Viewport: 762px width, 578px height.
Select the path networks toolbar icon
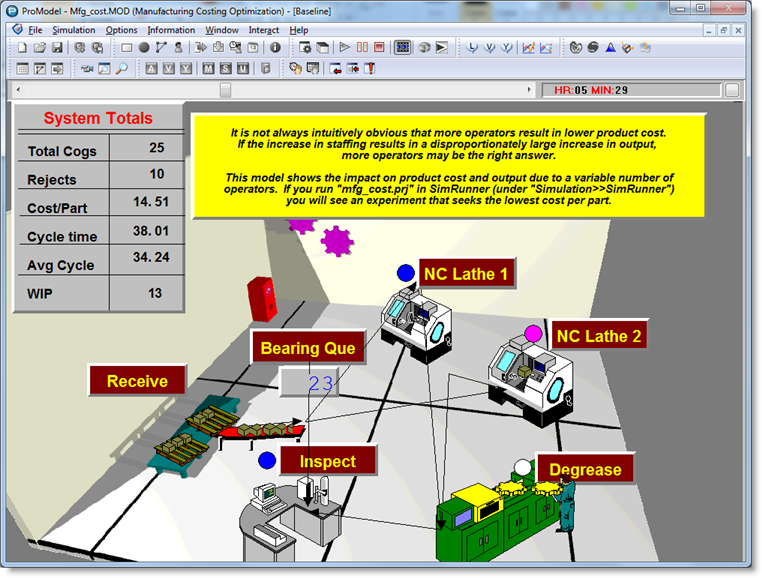point(161,47)
